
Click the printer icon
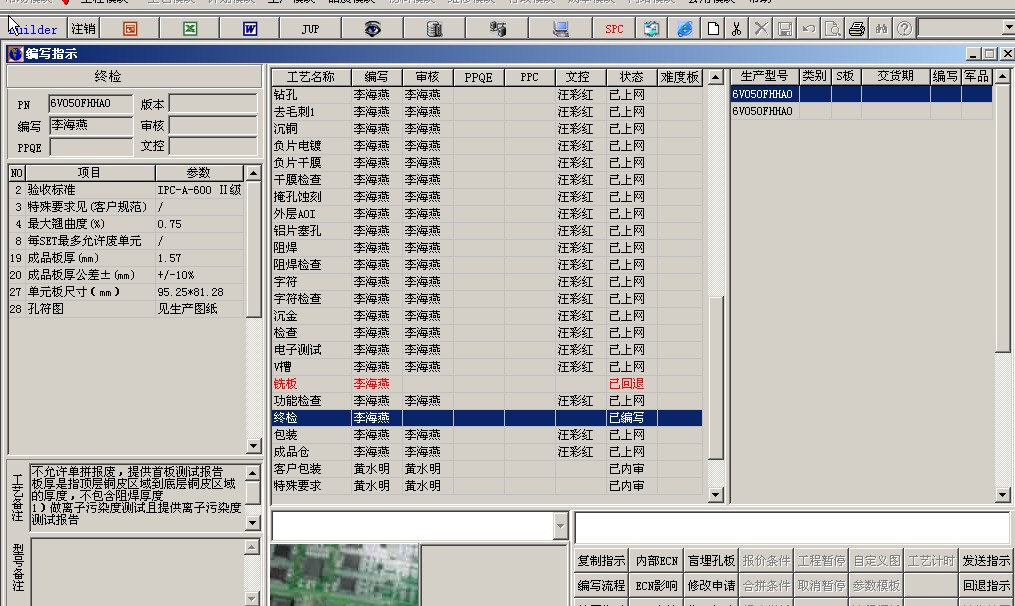(856, 28)
